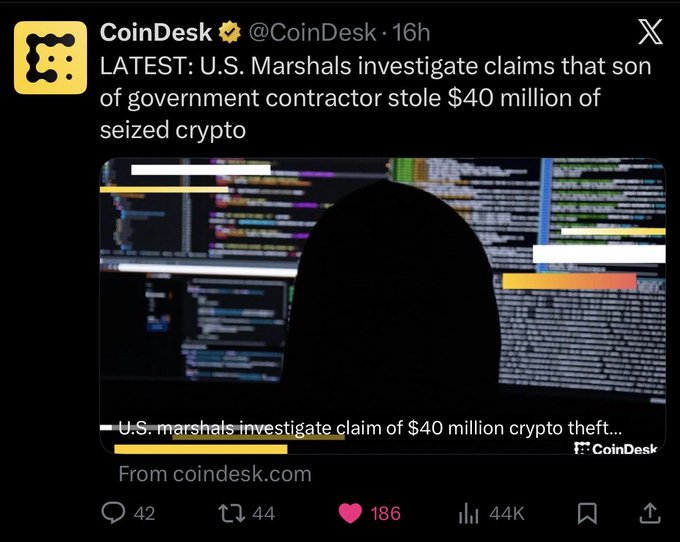This screenshot has width=680, height=542.
Task: Bookmark this CoinDesk post
Action: (x=587, y=513)
